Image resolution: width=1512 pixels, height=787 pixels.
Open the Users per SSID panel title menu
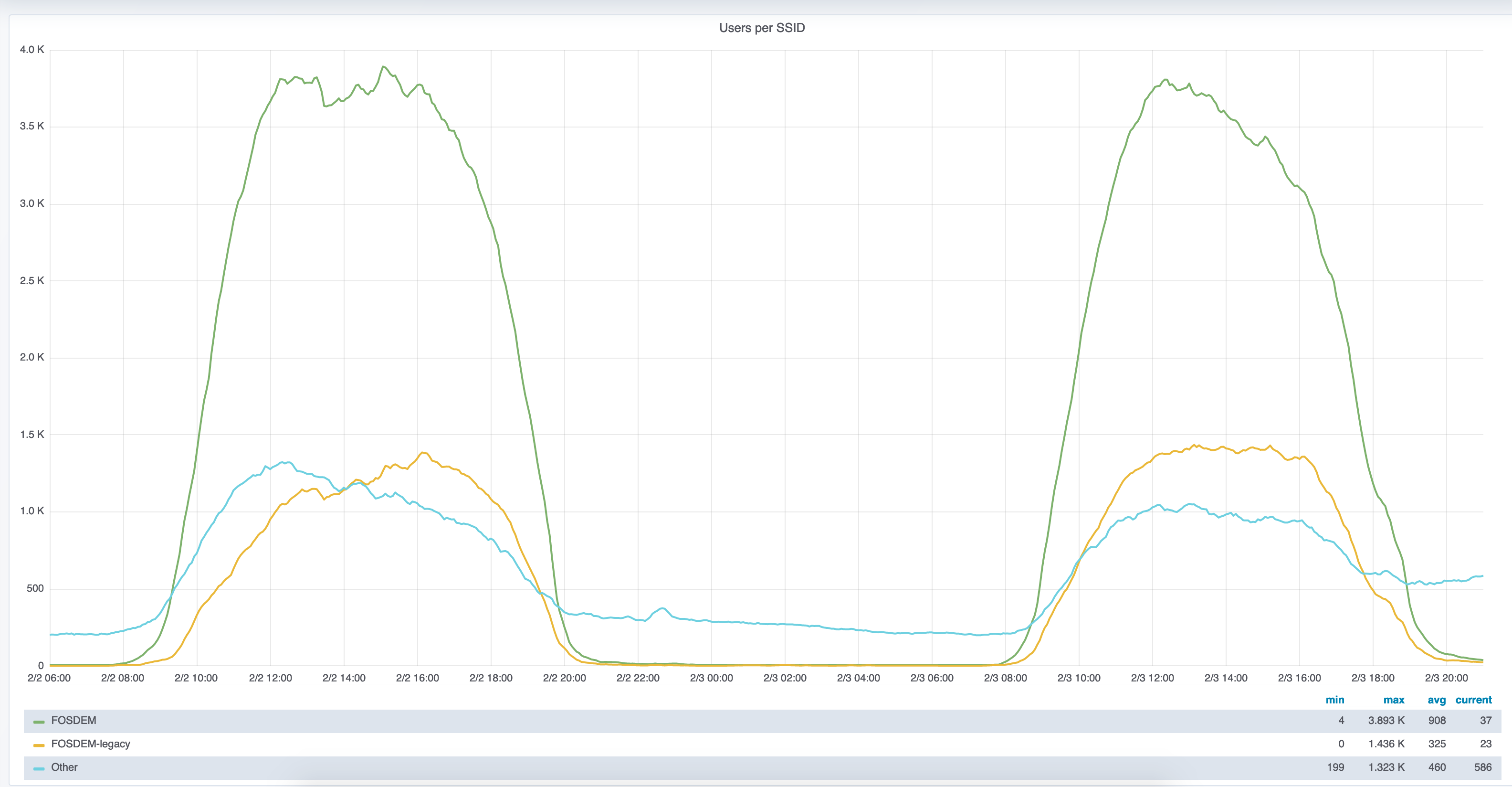pos(761,28)
